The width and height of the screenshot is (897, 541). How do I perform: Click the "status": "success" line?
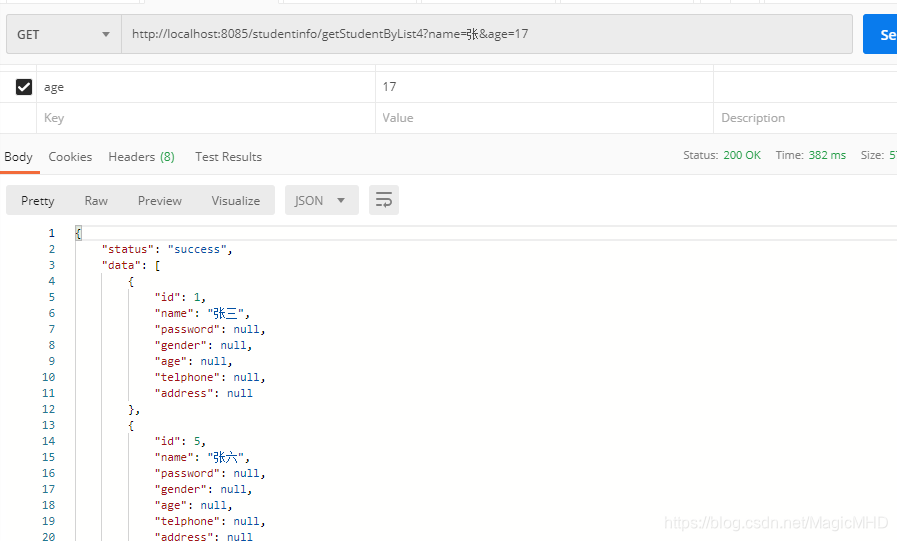pyautogui.click(x=167, y=249)
